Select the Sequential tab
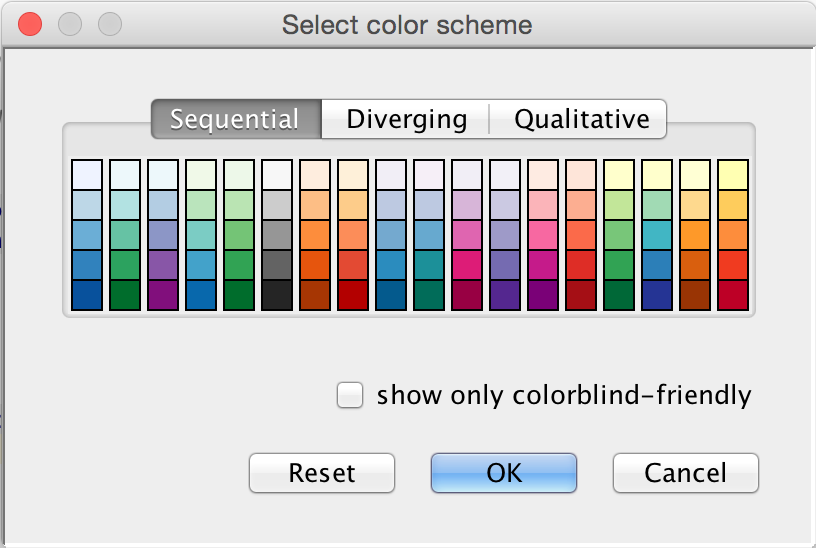The image size is (816, 548). [235, 120]
